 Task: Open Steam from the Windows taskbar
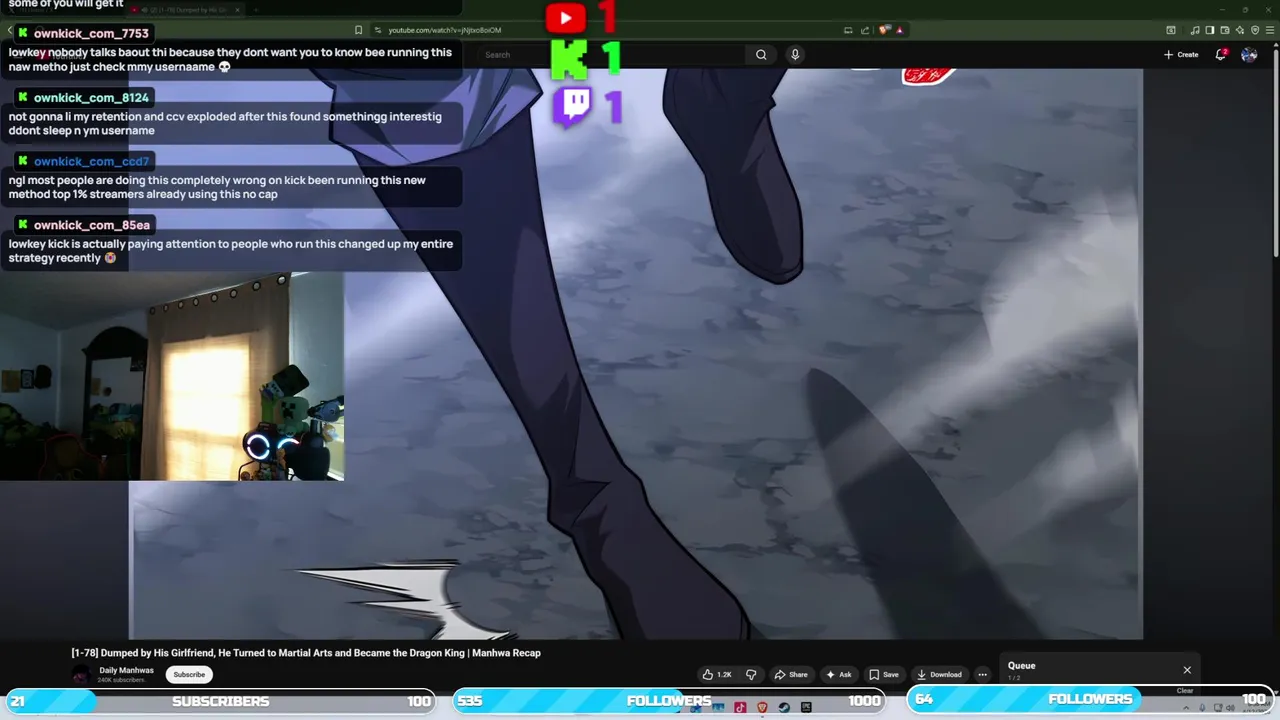point(784,708)
